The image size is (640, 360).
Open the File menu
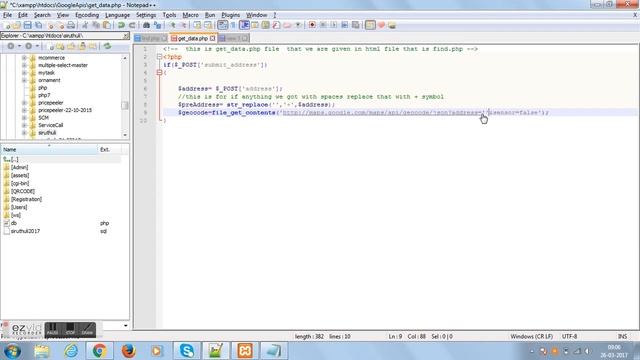click(x=7, y=15)
